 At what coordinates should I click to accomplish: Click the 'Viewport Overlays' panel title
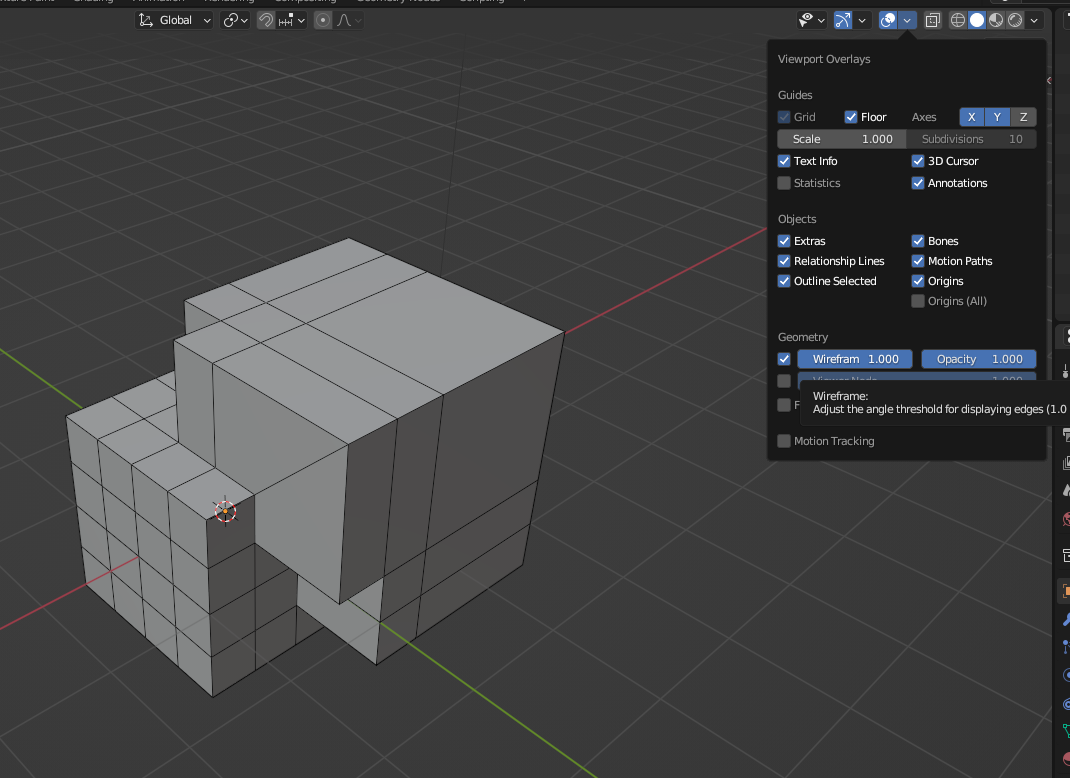(x=824, y=59)
